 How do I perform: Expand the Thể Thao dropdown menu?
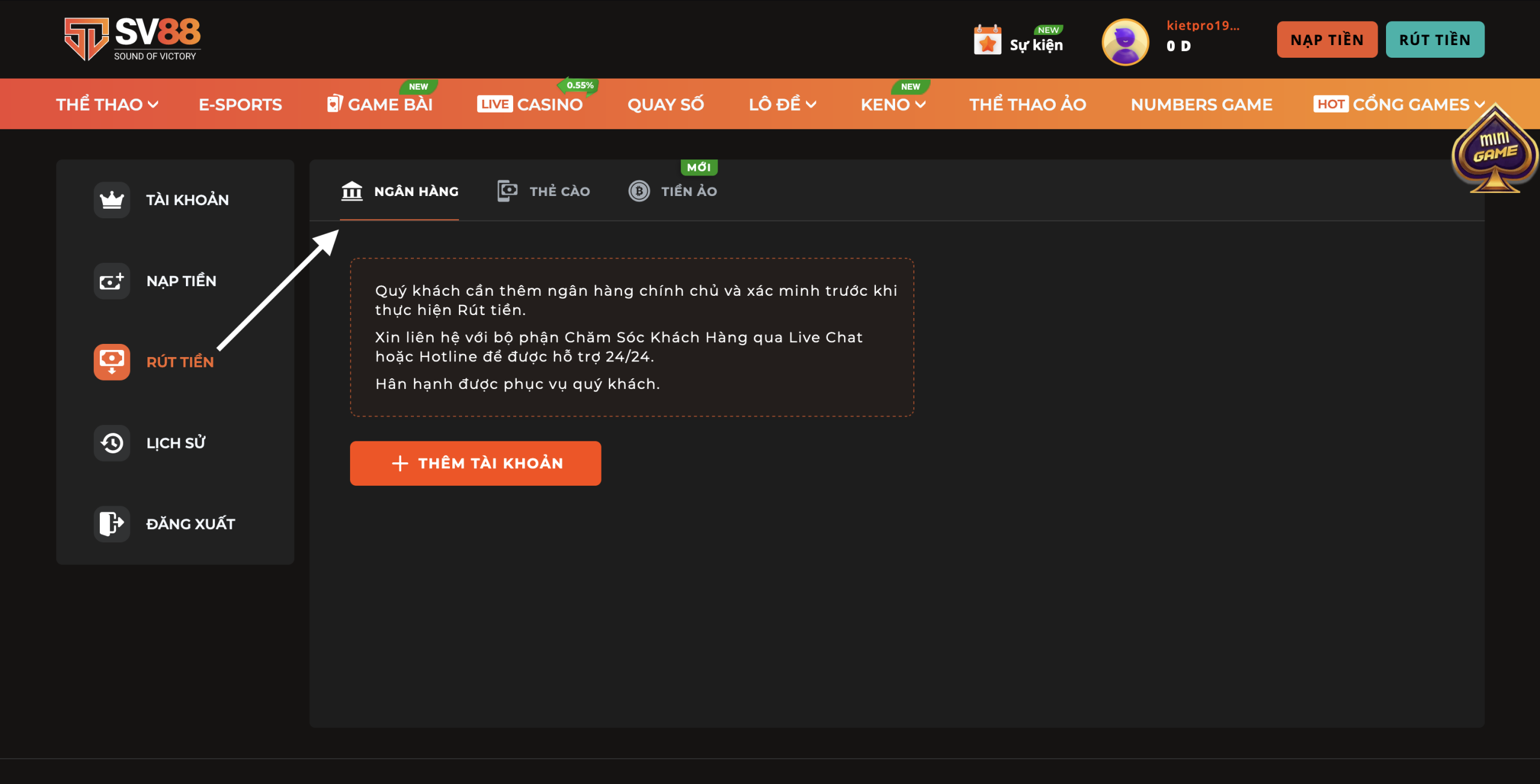tap(107, 105)
